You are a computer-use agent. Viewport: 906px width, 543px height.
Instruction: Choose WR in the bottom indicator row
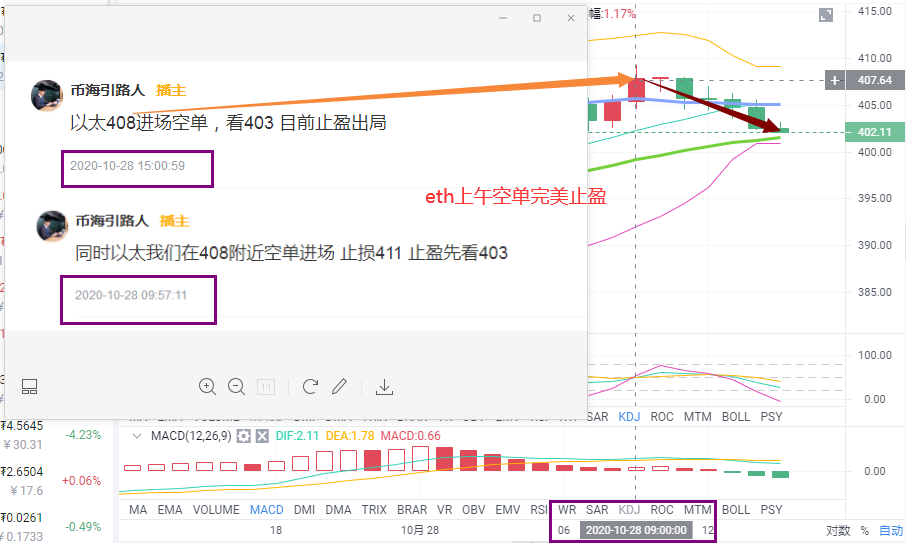pyautogui.click(x=567, y=509)
